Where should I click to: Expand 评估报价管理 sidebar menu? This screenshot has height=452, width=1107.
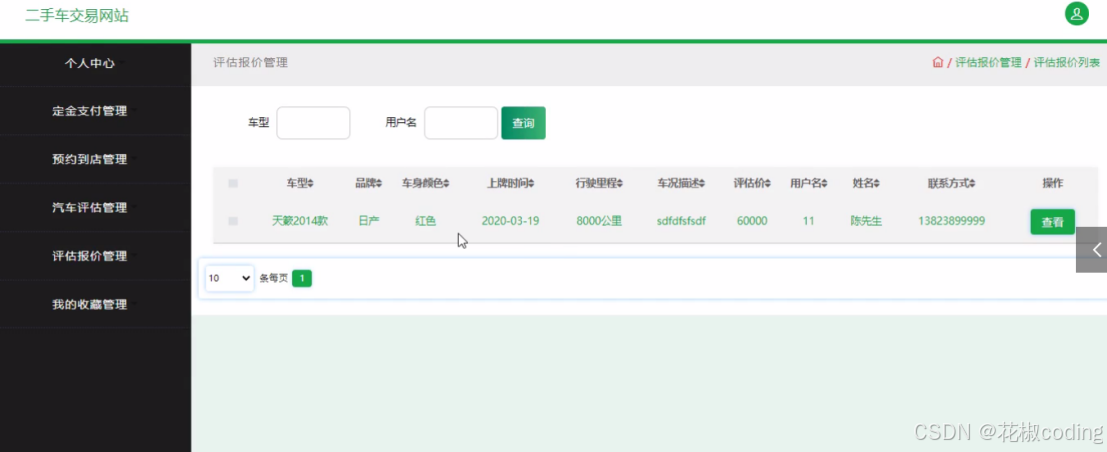pyautogui.click(x=95, y=256)
